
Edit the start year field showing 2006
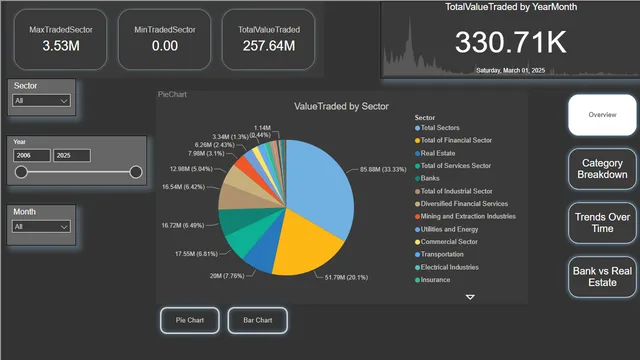click(32, 156)
